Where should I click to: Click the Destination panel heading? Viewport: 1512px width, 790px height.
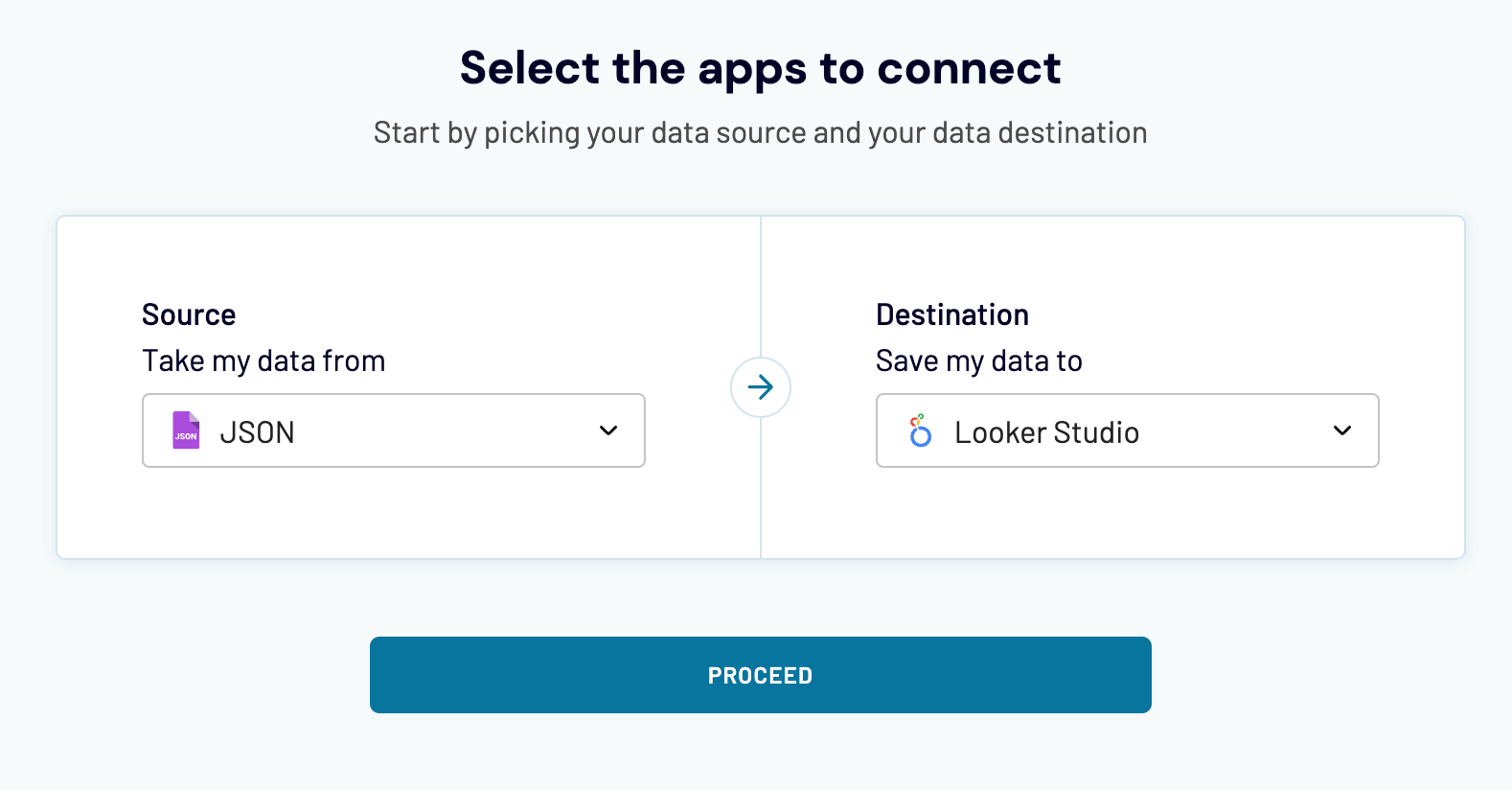pos(952,314)
